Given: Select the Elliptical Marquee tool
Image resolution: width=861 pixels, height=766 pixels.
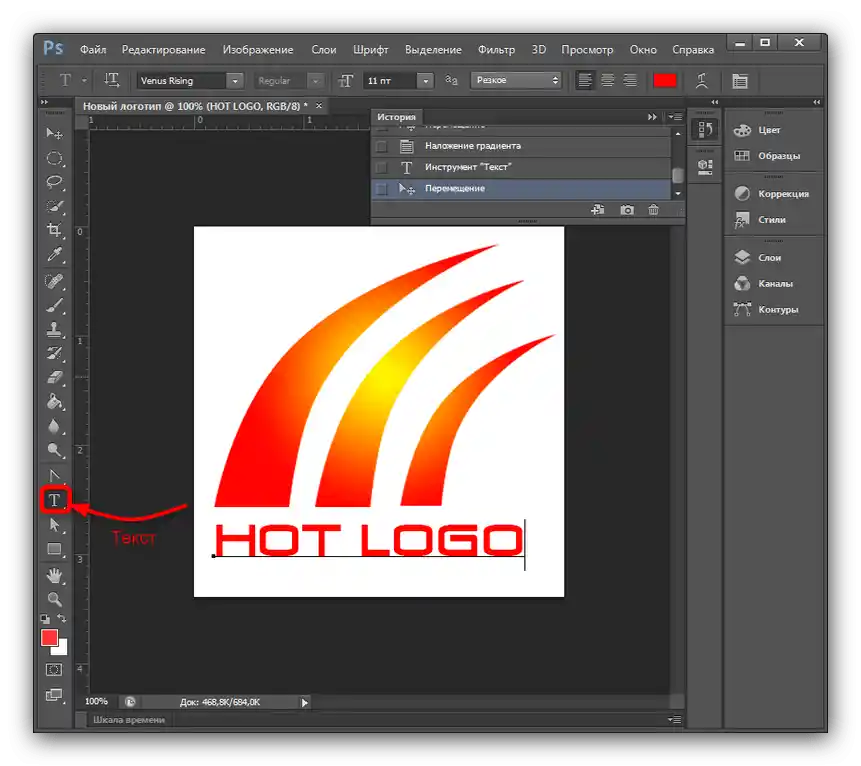Looking at the screenshot, I should (54, 158).
